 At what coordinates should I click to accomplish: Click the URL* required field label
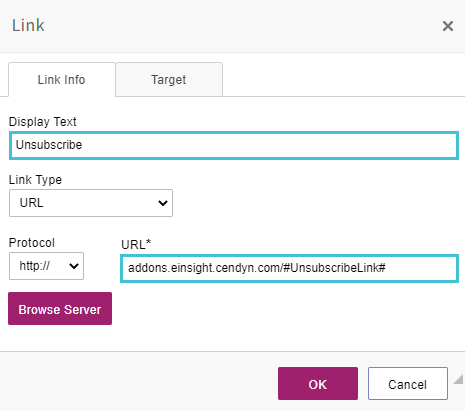coord(136,245)
